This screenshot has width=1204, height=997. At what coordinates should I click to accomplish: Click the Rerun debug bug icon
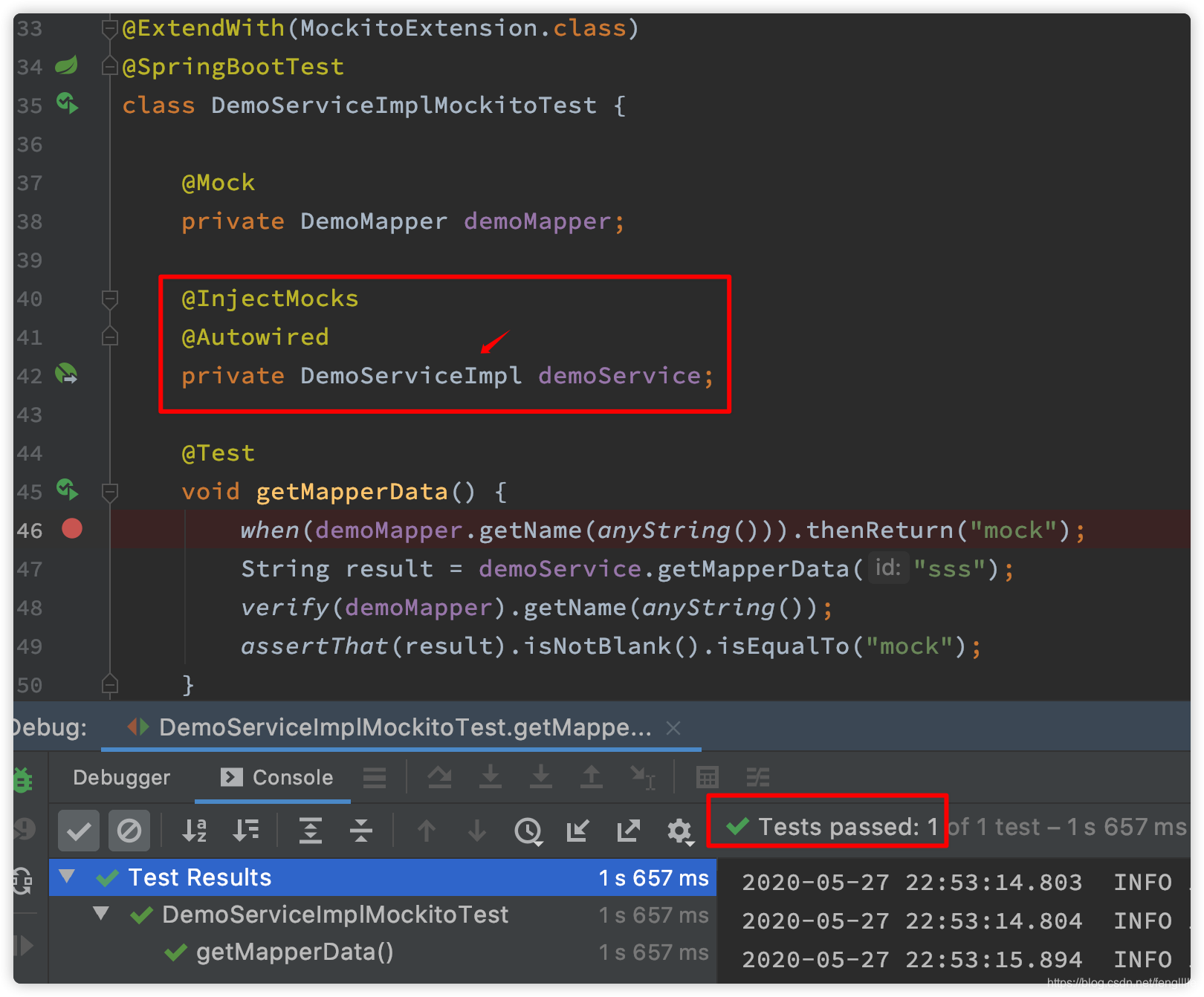[x=22, y=780]
